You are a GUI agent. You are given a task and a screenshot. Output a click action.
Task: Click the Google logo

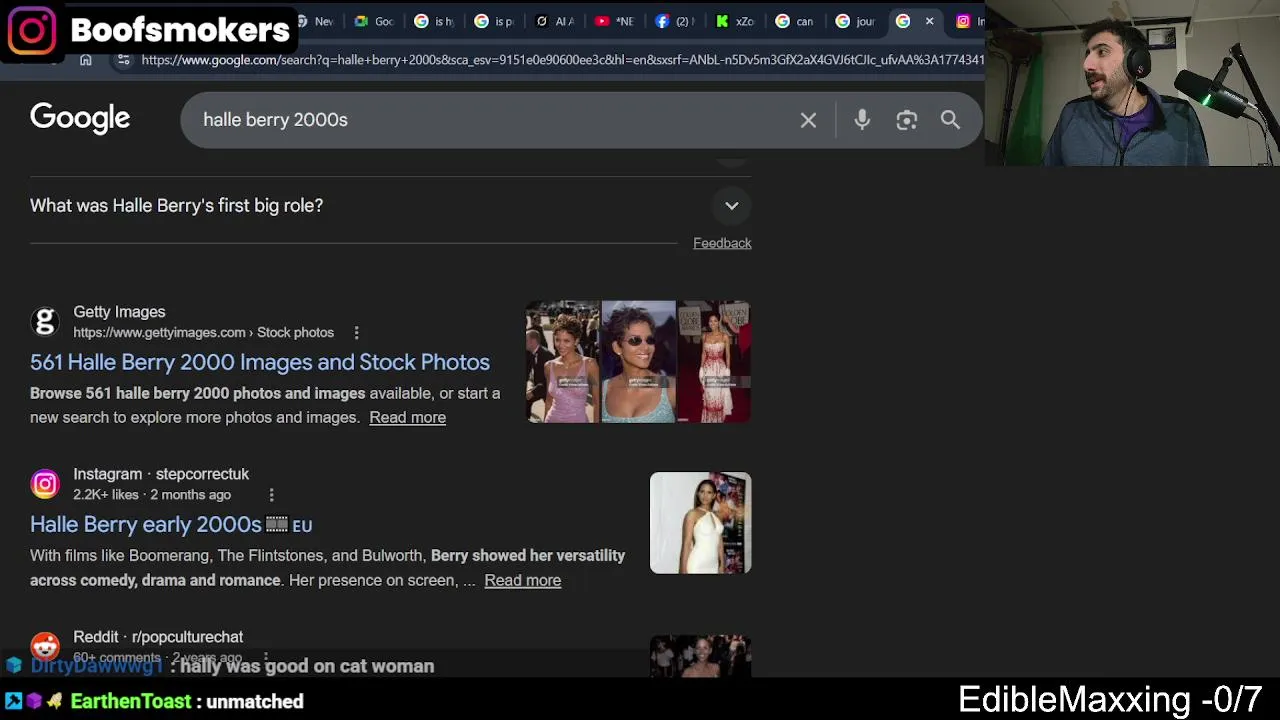click(80, 118)
